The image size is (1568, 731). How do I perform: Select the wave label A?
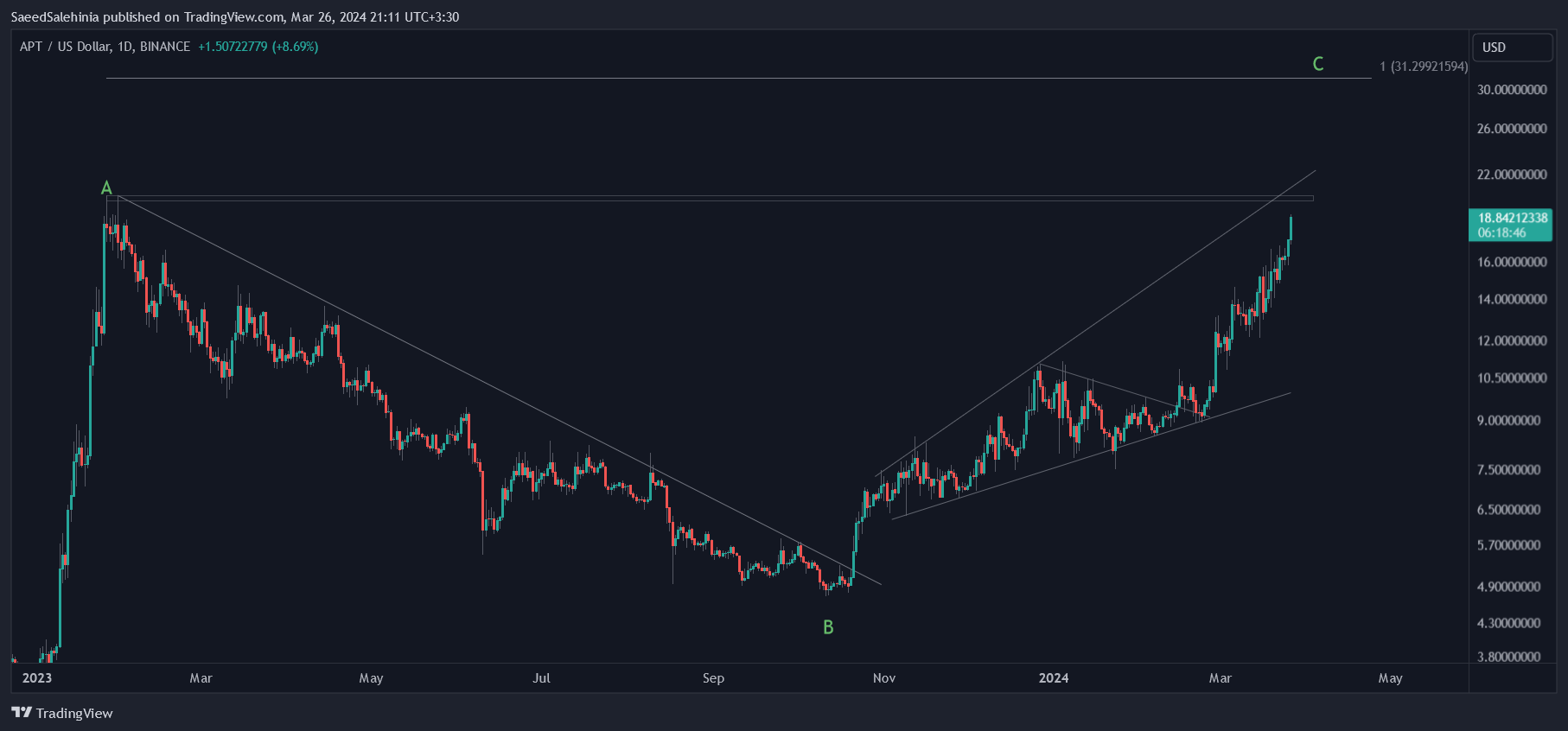[x=106, y=188]
